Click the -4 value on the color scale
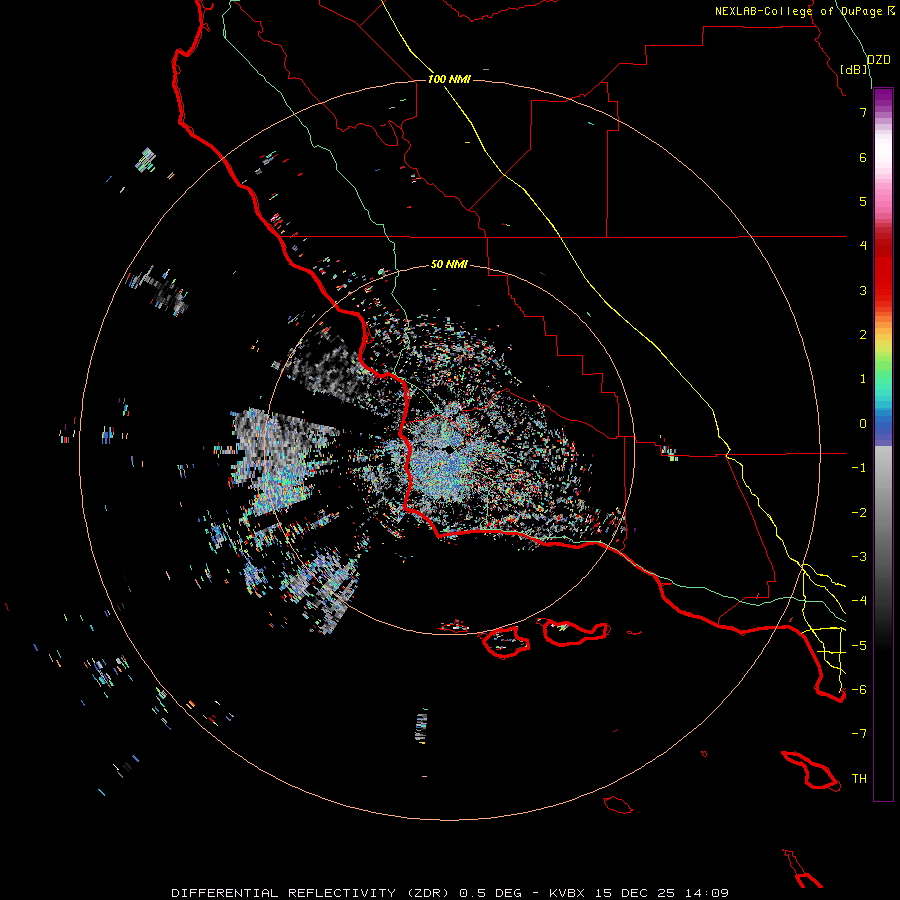 (859, 601)
